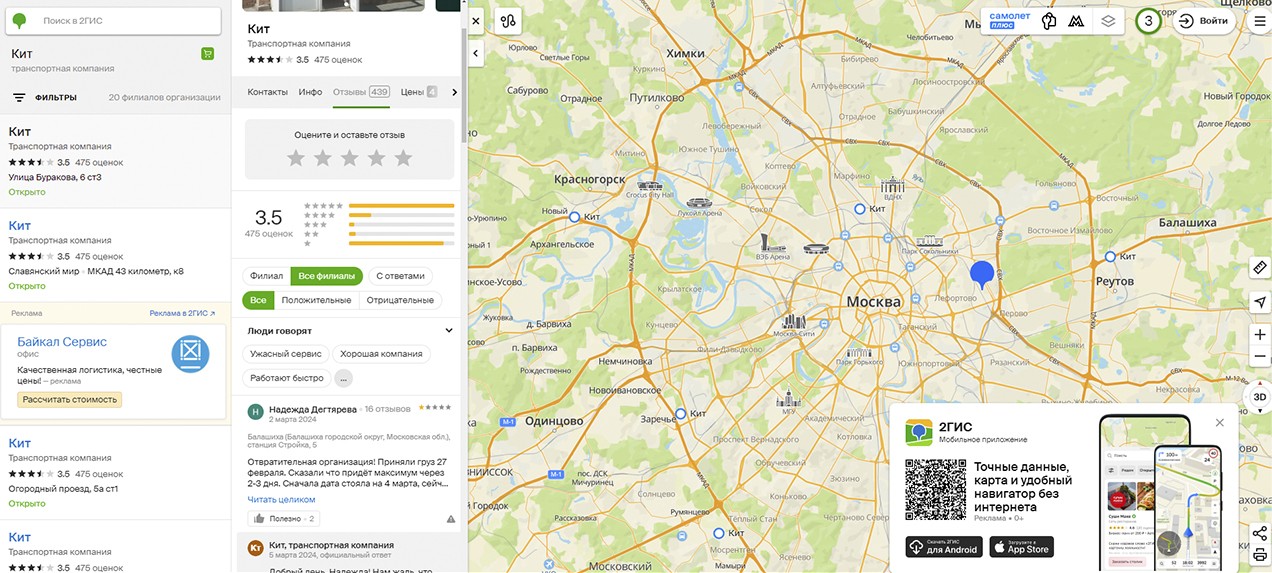Toggle the 3D map view
1272x573 pixels.
1259,397
